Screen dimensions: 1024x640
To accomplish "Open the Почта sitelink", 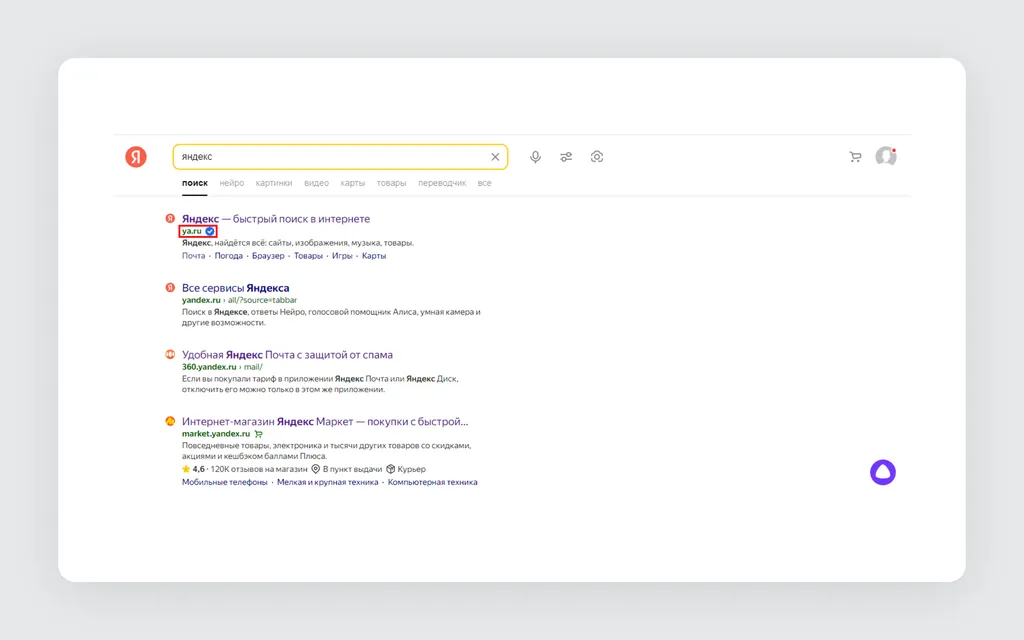I will 193,256.
